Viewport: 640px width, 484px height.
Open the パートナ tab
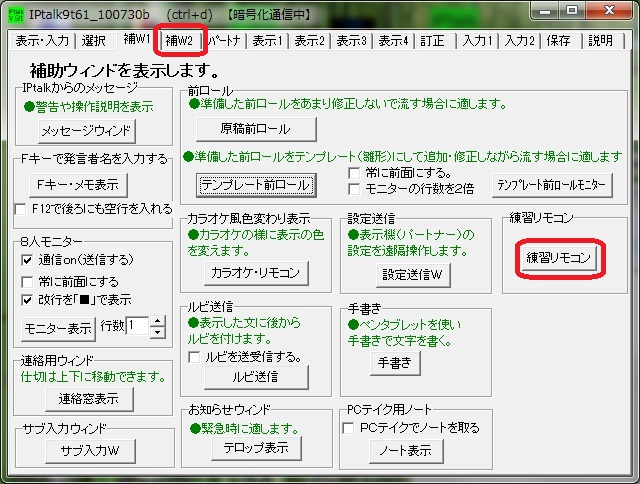pos(225,41)
